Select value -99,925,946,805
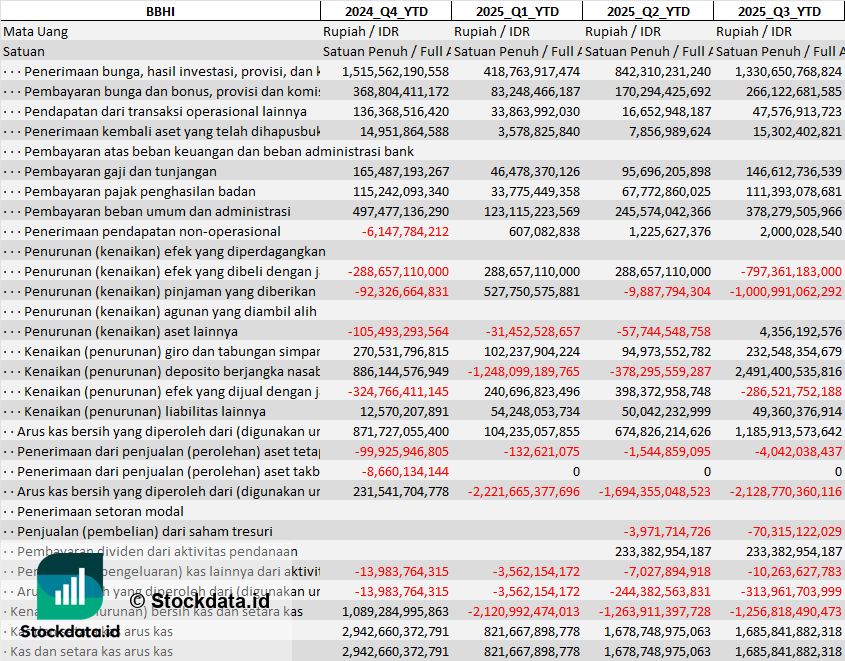Viewport: 845px width, 661px height. 401,451
